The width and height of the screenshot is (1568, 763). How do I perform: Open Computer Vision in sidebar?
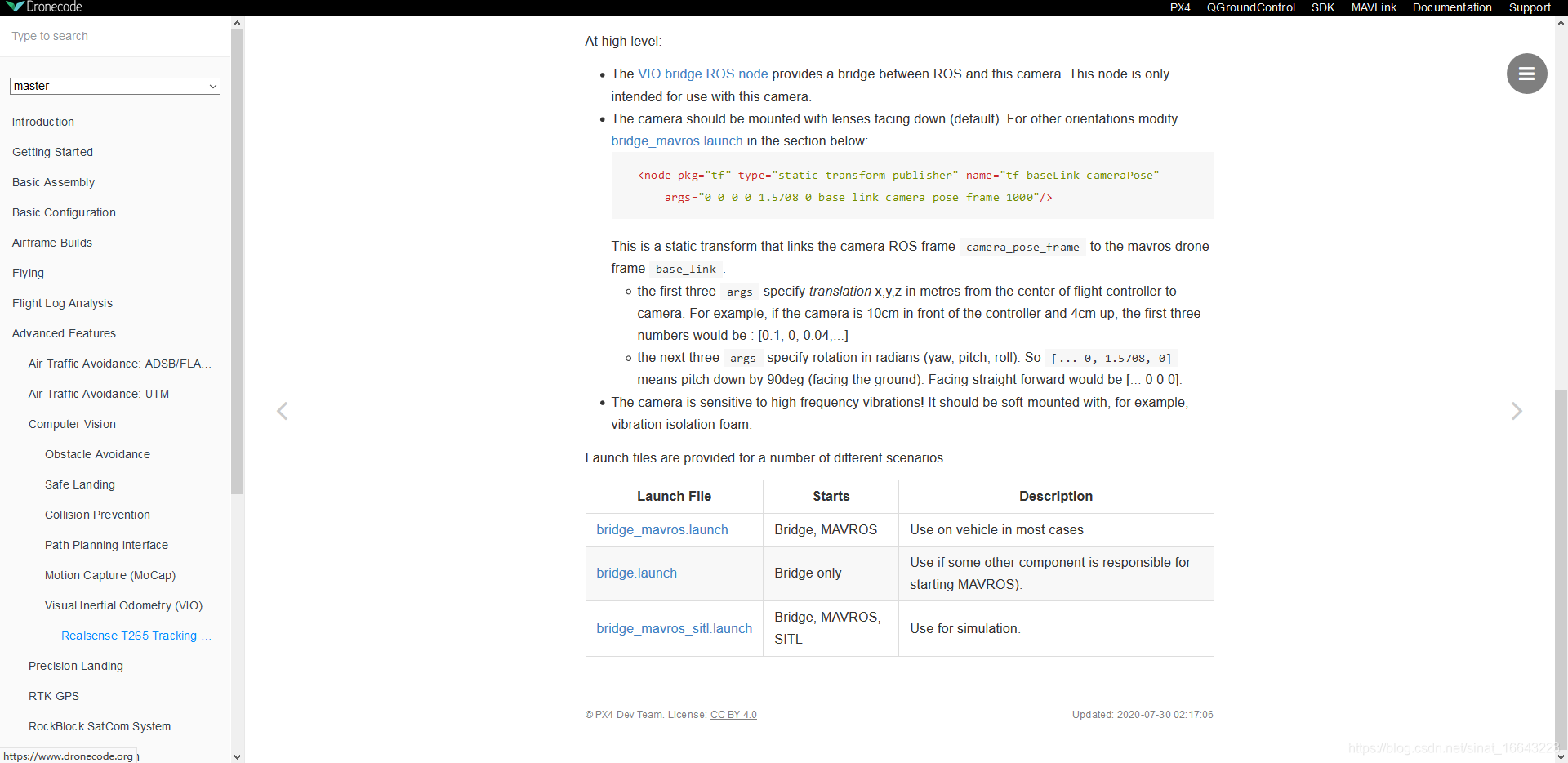(x=72, y=424)
